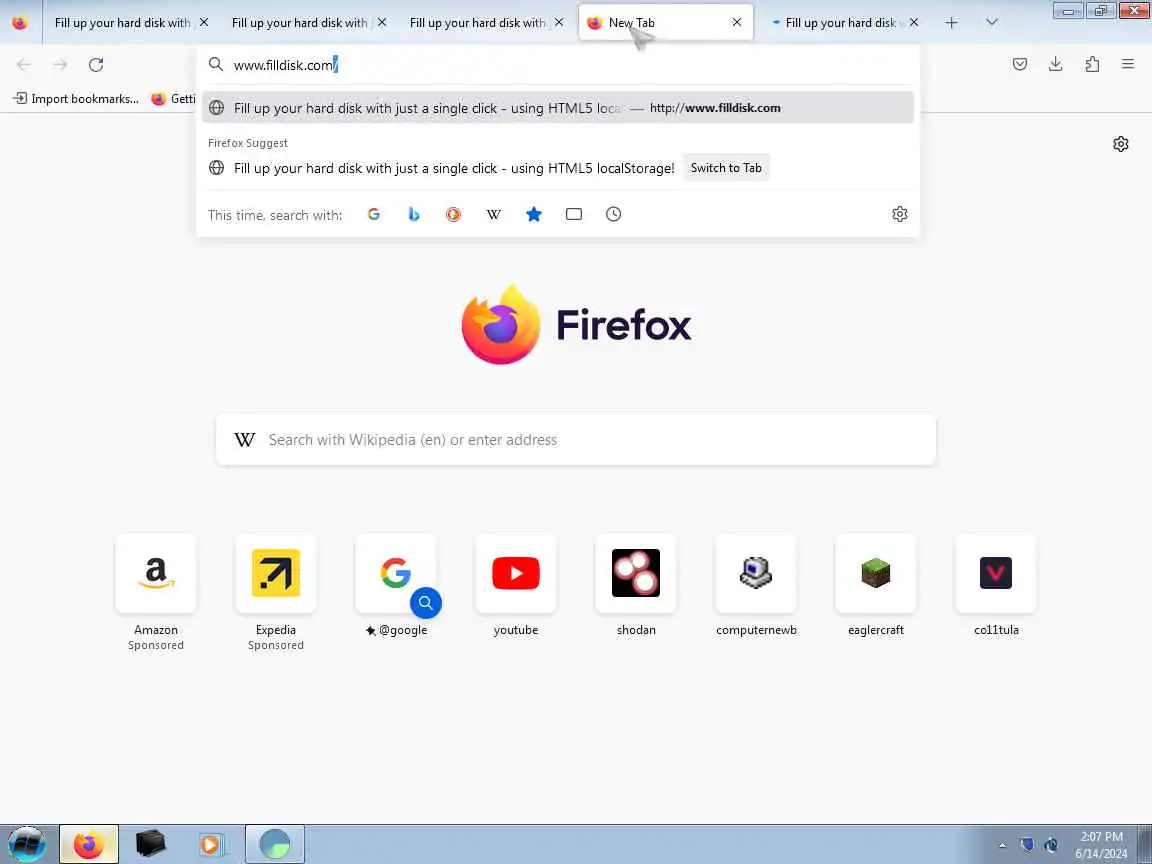Click the URL bar with www.filldisk.com
Screen dimensions: 1152x864
[x=558, y=65]
